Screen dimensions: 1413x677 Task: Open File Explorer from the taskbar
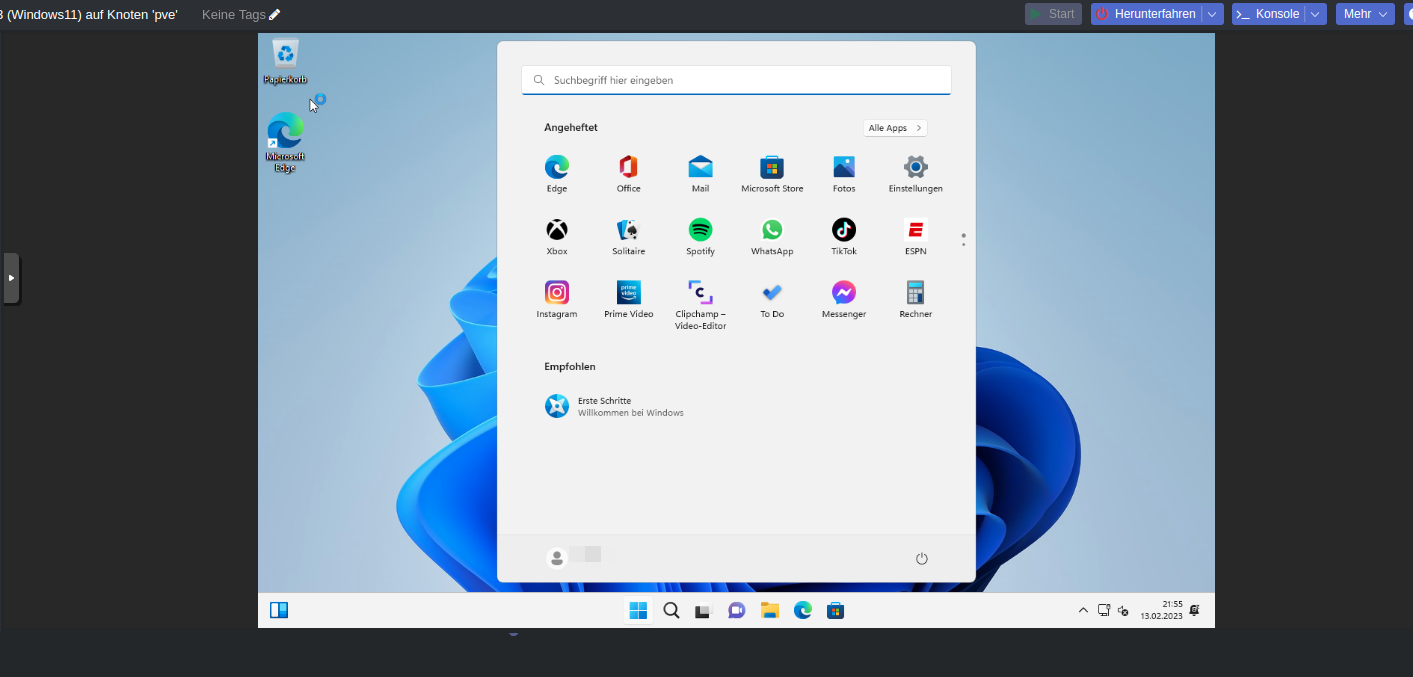click(x=770, y=610)
